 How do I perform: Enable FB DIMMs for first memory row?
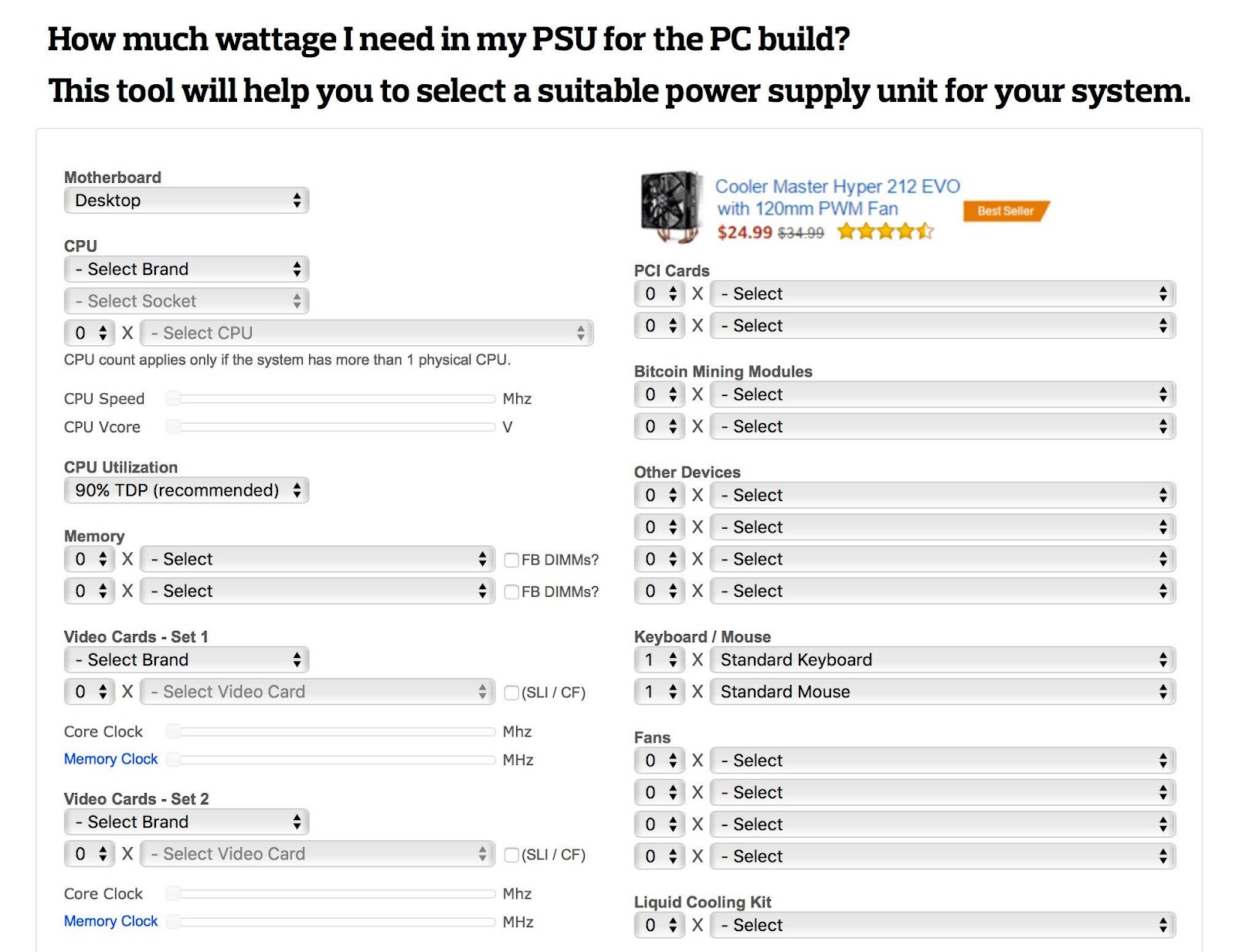click(x=511, y=560)
